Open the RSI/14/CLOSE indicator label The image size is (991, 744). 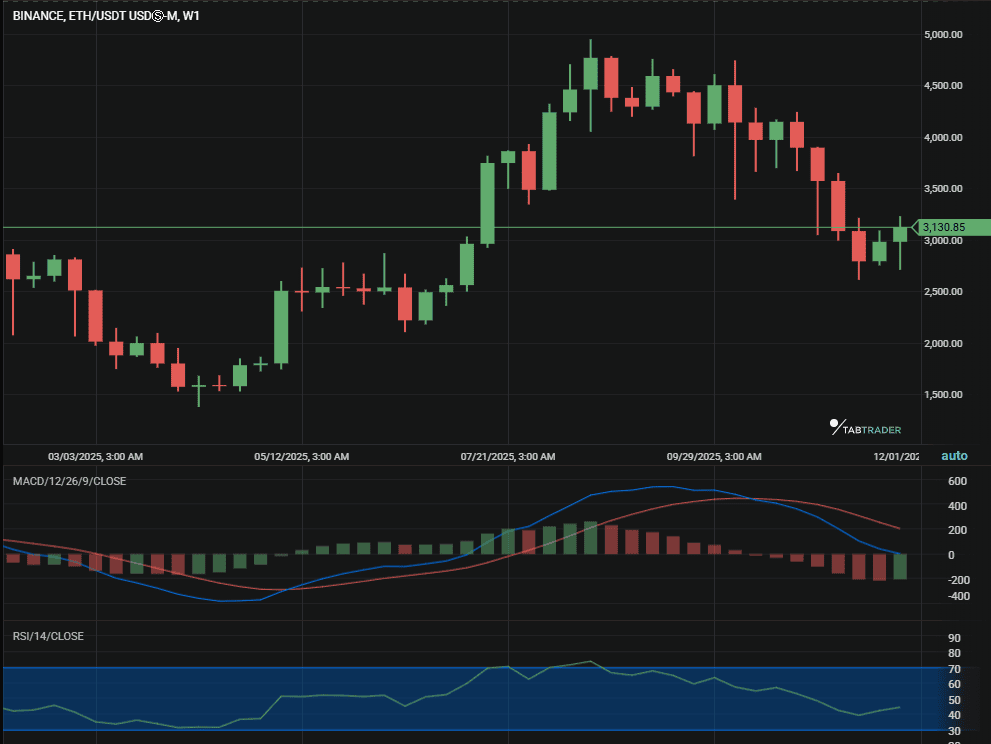click(48, 636)
